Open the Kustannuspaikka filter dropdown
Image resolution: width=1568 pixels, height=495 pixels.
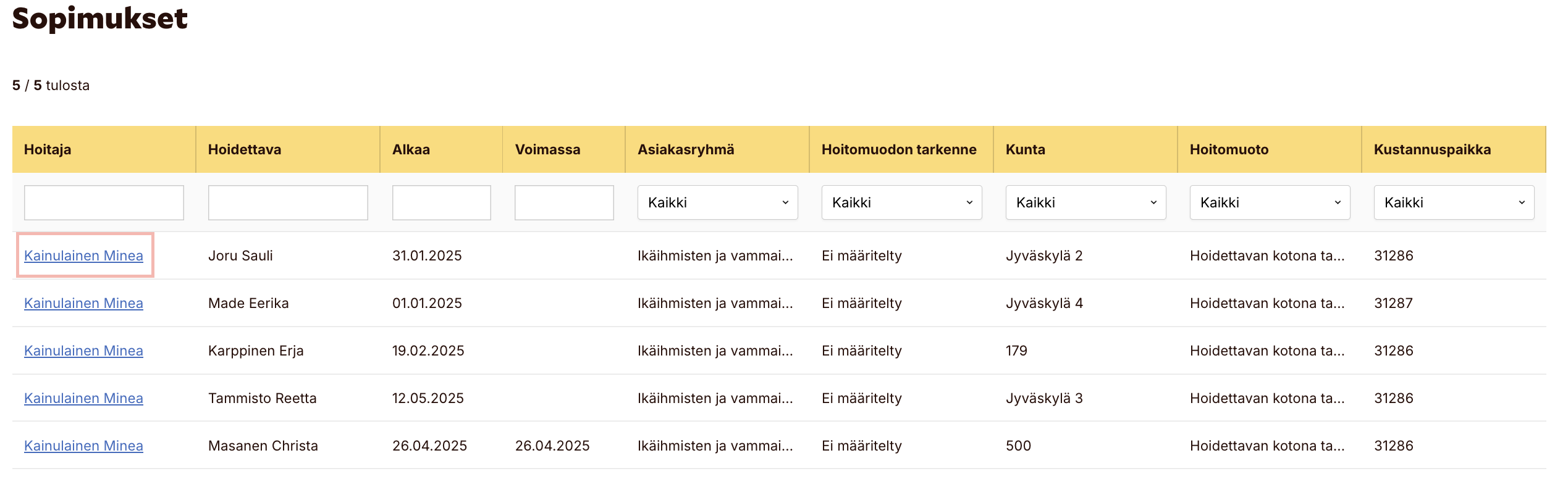pyautogui.click(x=1453, y=202)
